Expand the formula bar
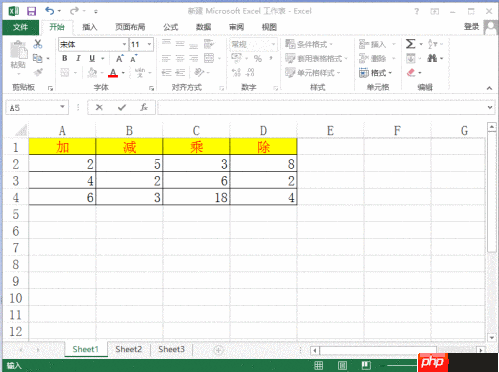The width and height of the screenshot is (499, 372). pos(490,107)
